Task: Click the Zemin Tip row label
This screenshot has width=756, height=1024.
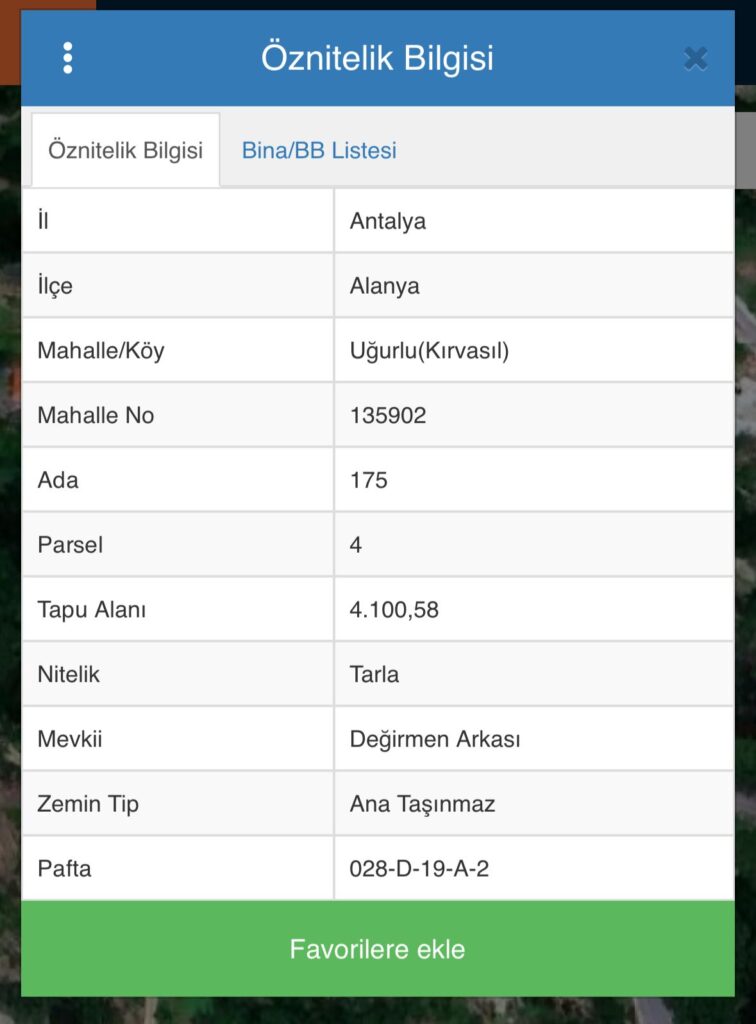Action: pyautogui.click(x=88, y=803)
